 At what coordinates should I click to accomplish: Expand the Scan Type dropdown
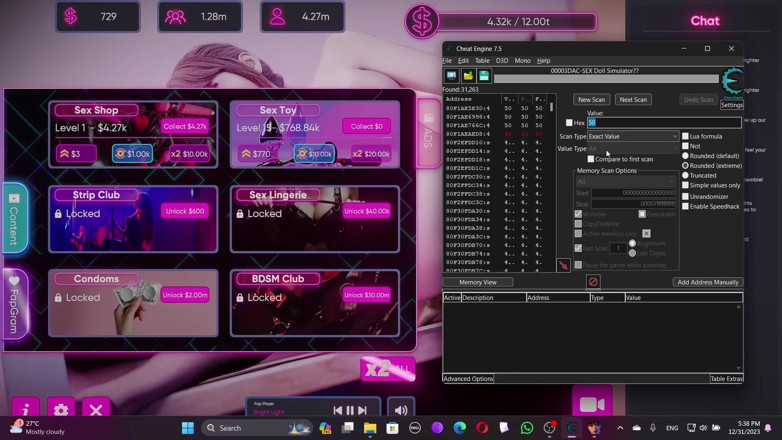(x=632, y=136)
